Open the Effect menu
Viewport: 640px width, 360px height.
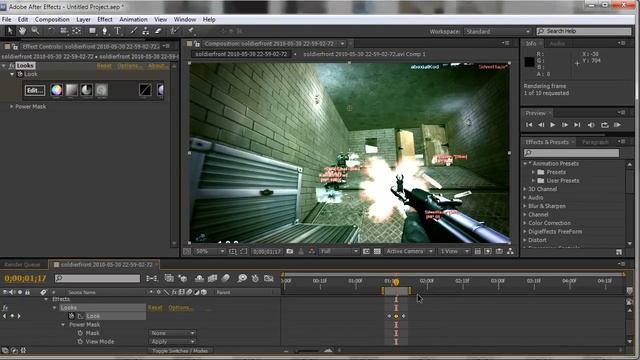coord(104,19)
